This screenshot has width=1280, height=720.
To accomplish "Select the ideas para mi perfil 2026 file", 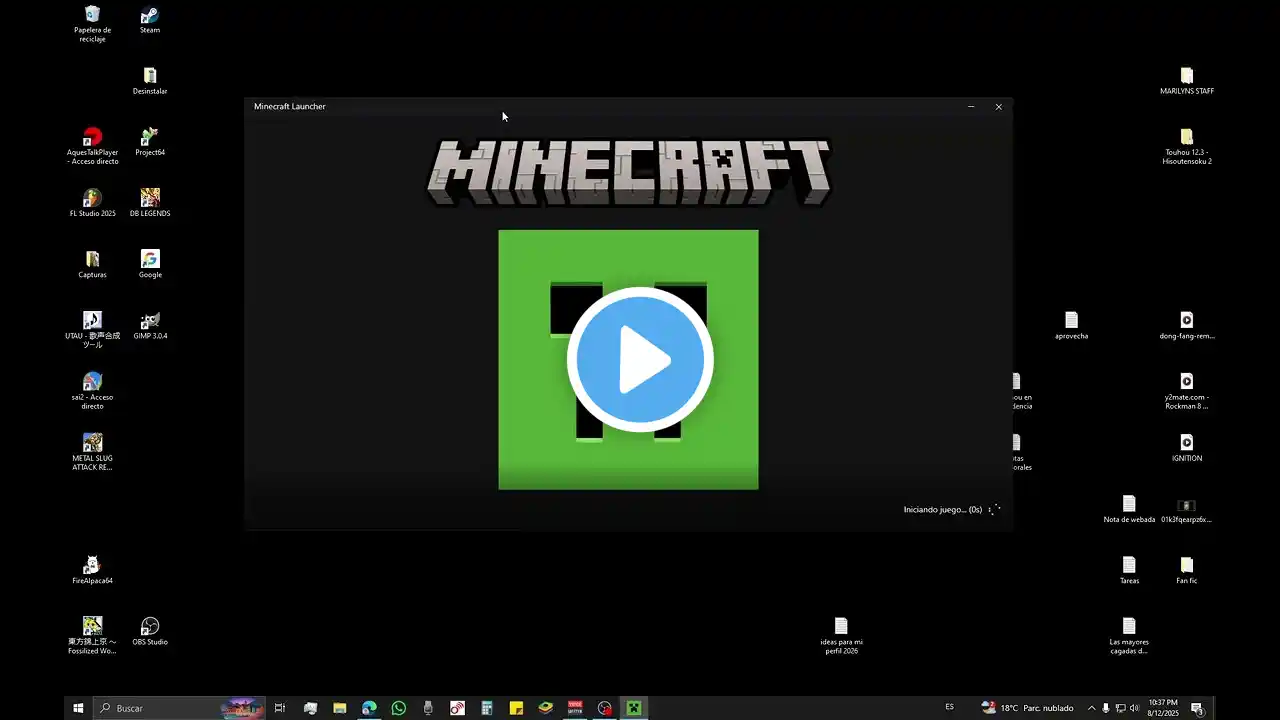I will pyautogui.click(x=841, y=634).
